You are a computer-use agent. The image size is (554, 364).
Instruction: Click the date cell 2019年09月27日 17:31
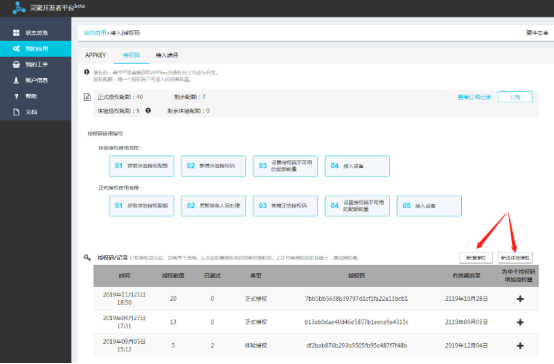click(x=124, y=322)
